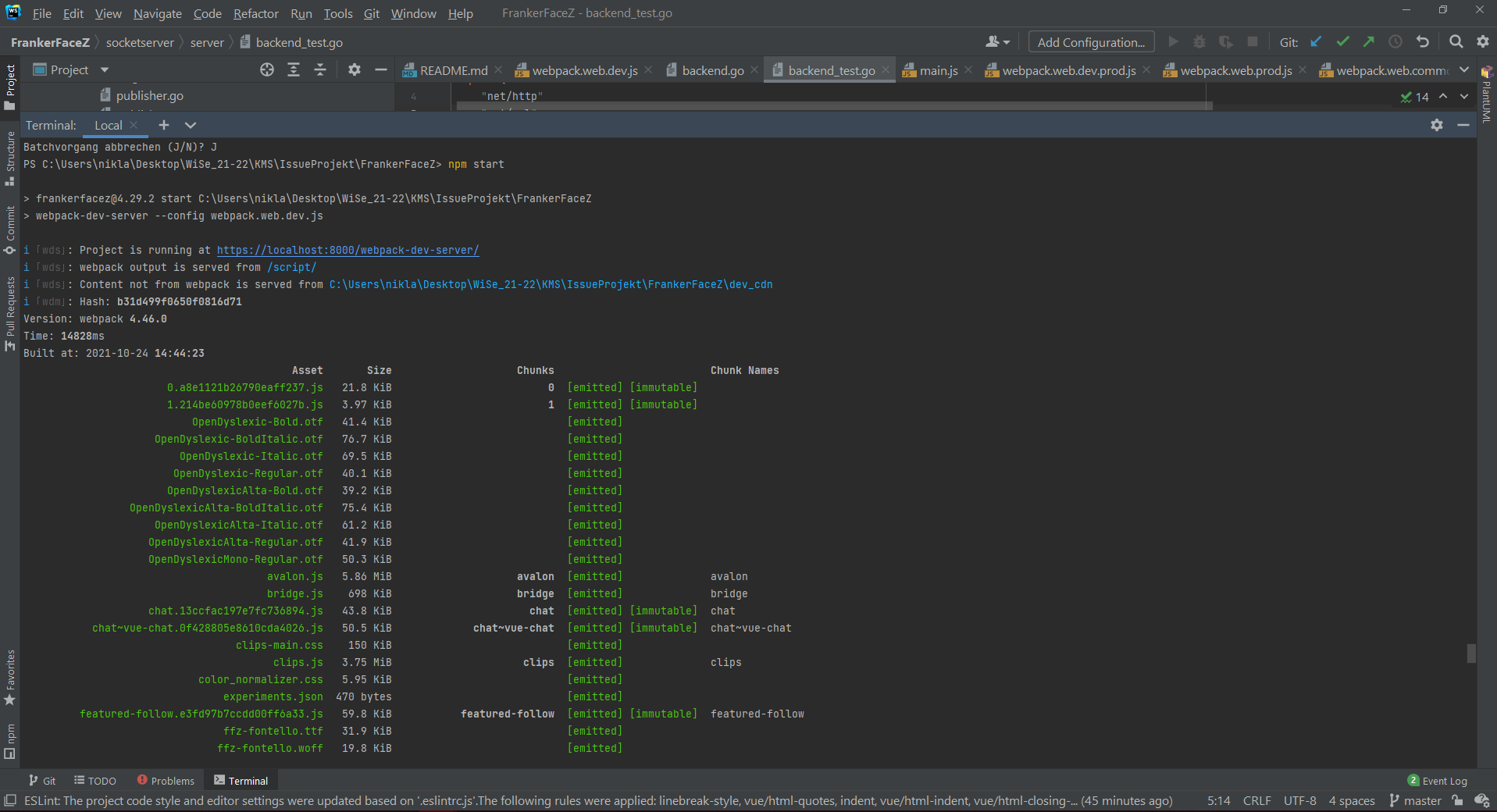The image size is (1497, 812).
Task: Close the Local terminal tab
Action: coord(134,125)
